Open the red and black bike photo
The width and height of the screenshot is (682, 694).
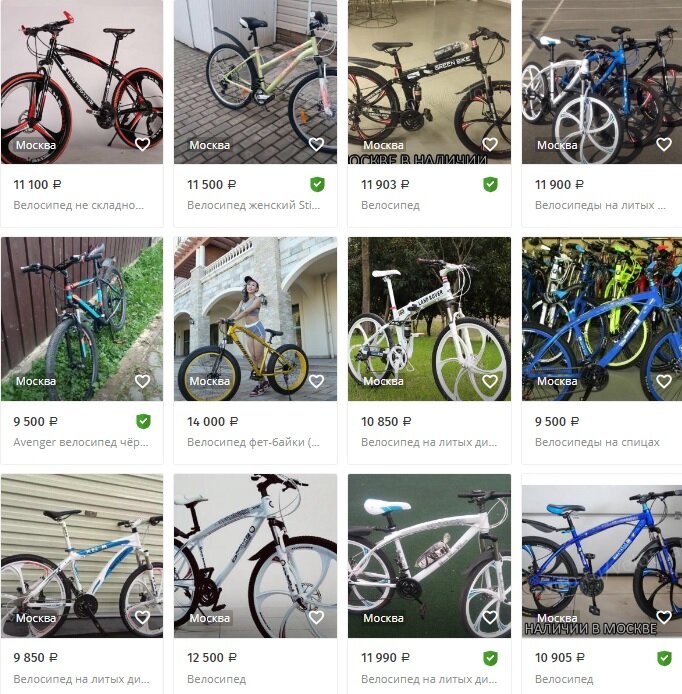click(82, 82)
